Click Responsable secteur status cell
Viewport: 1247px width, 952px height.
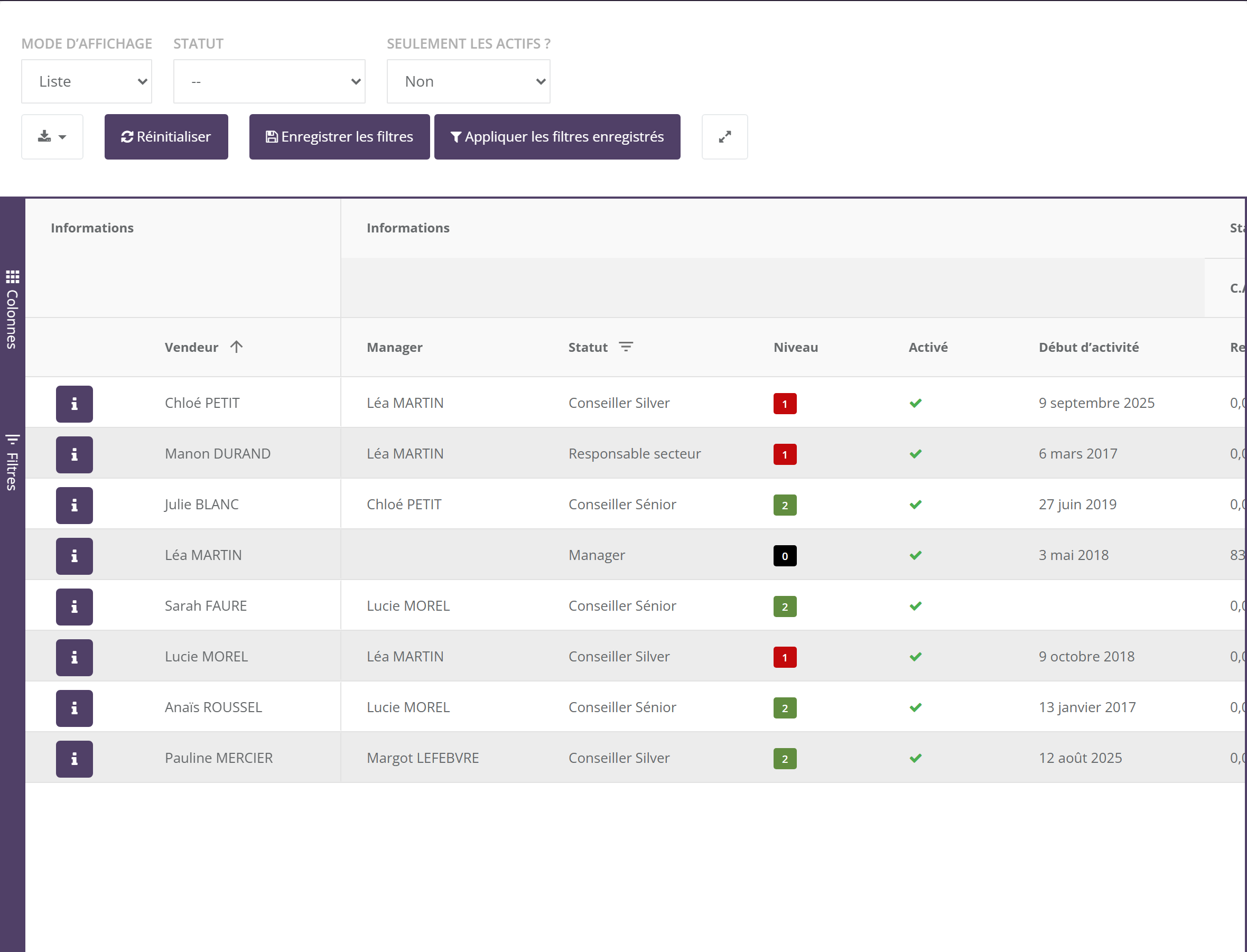(x=635, y=454)
